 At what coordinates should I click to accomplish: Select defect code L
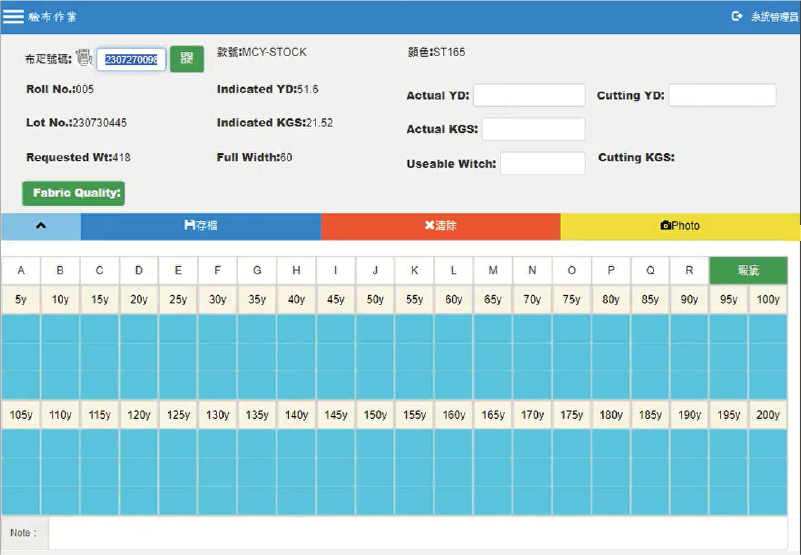[454, 270]
